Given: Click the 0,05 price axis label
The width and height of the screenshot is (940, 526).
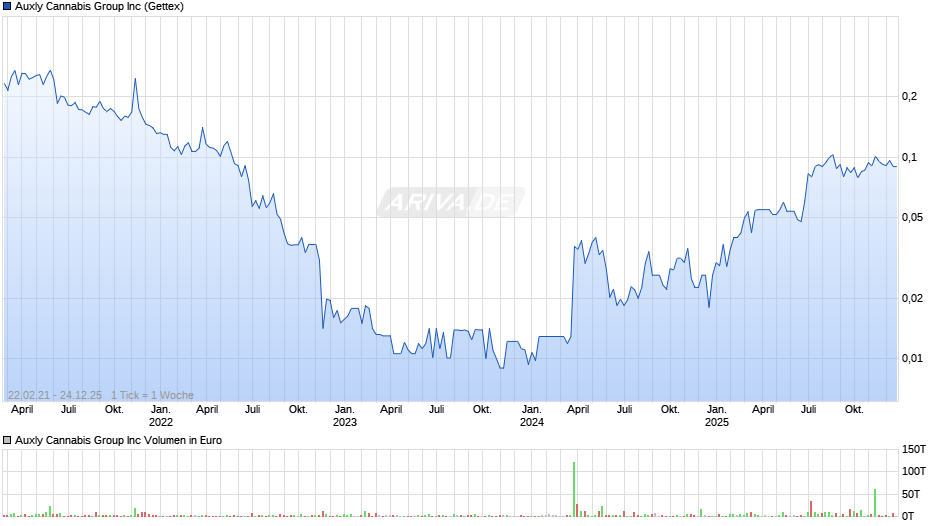Looking at the screenshot, I should tap(912, 217).
